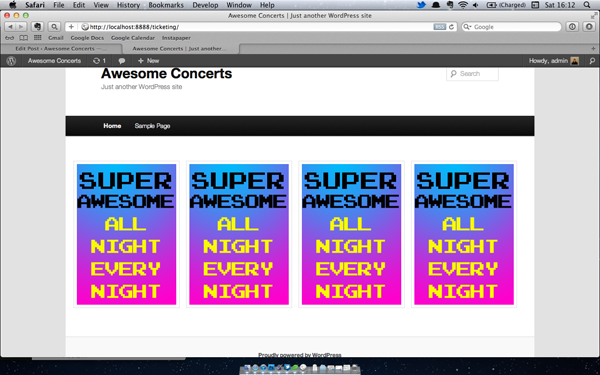Expand the Howdy, admin account menu

coord(554,61)
